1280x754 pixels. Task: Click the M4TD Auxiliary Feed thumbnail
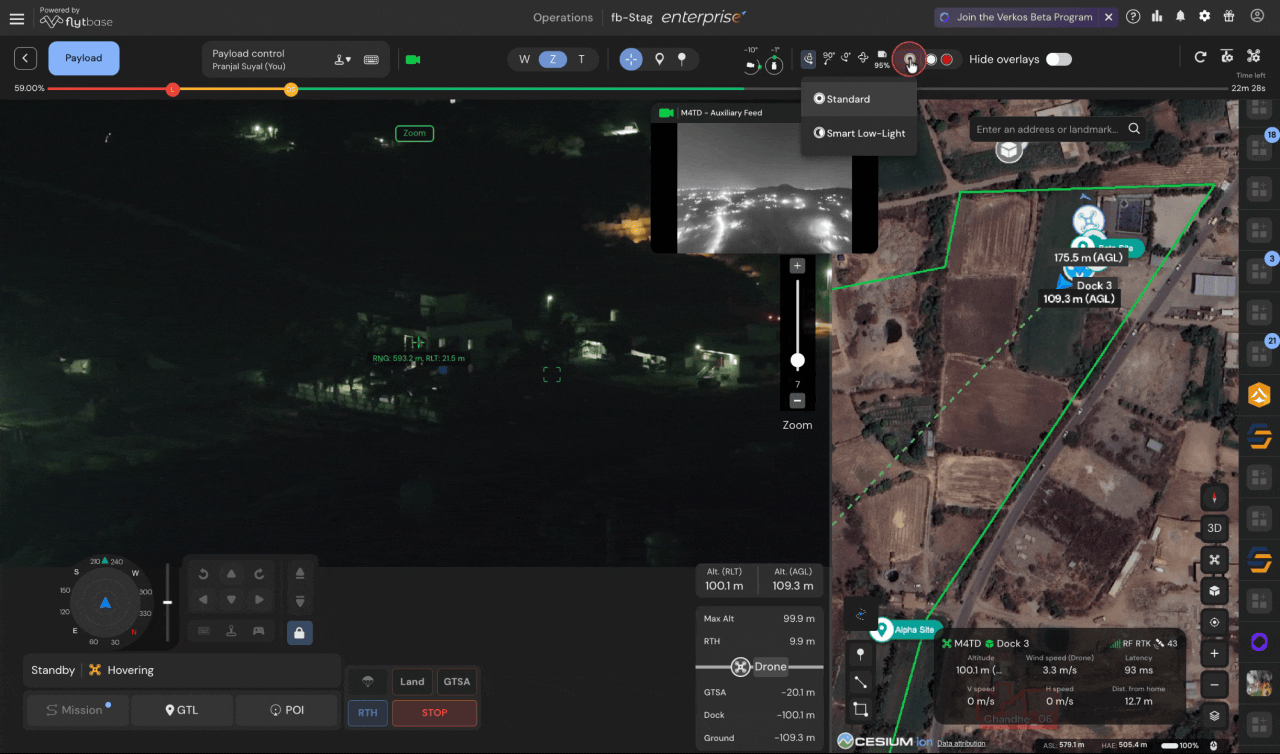pyautogui.click(x=764, y=187)
